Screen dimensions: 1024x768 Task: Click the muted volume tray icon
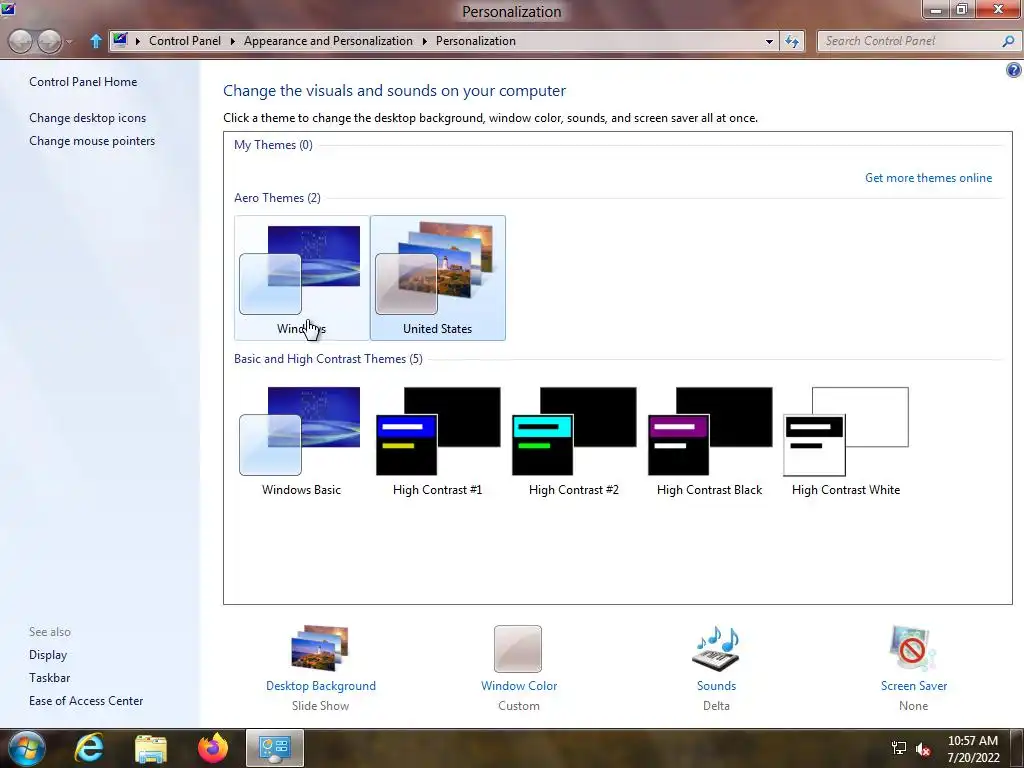point(923,749)
